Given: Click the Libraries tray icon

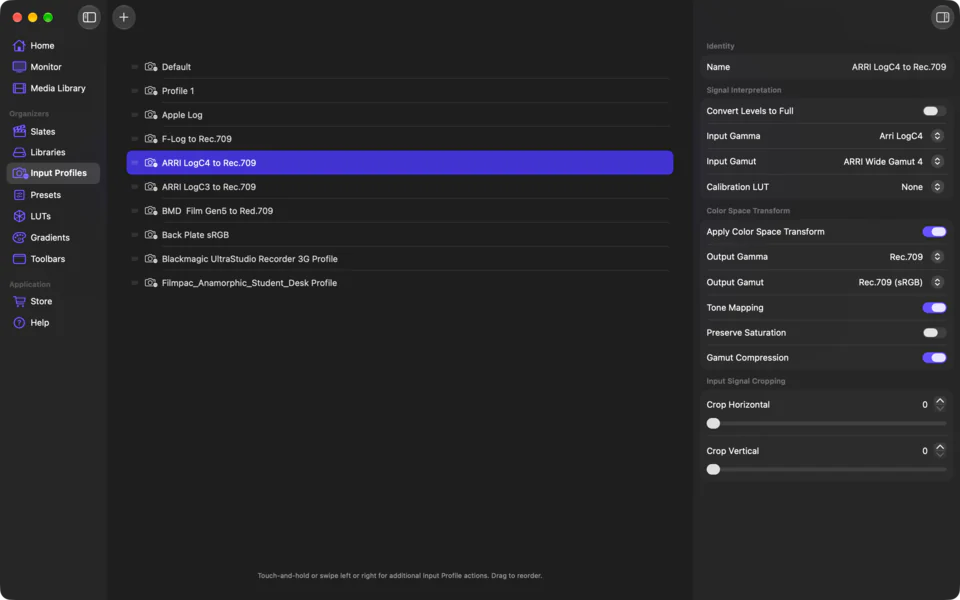Looking at the screenshot, I should tap(20, 152).
